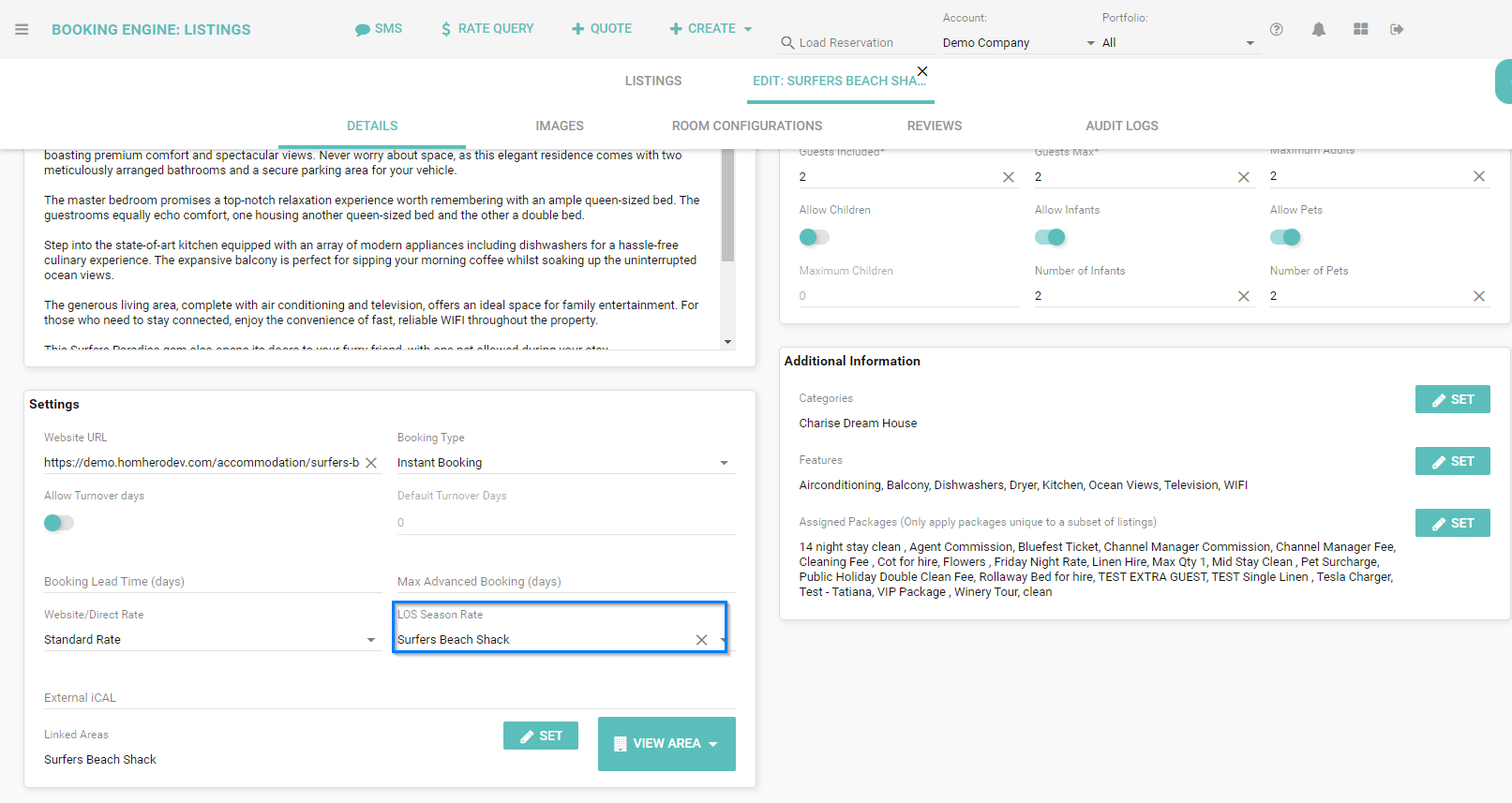Viewport: 1512px width, 803px height.
Task: Open the hamburger navigation menu
Action: click(22, 30)
